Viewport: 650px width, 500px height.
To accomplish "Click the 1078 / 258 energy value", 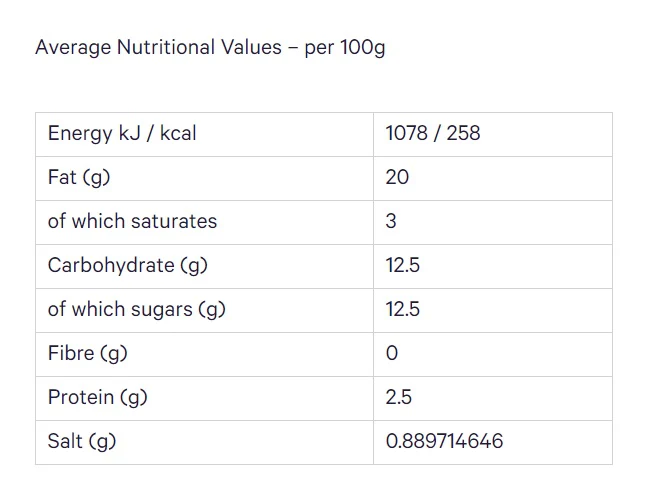I will pos(433,133).
